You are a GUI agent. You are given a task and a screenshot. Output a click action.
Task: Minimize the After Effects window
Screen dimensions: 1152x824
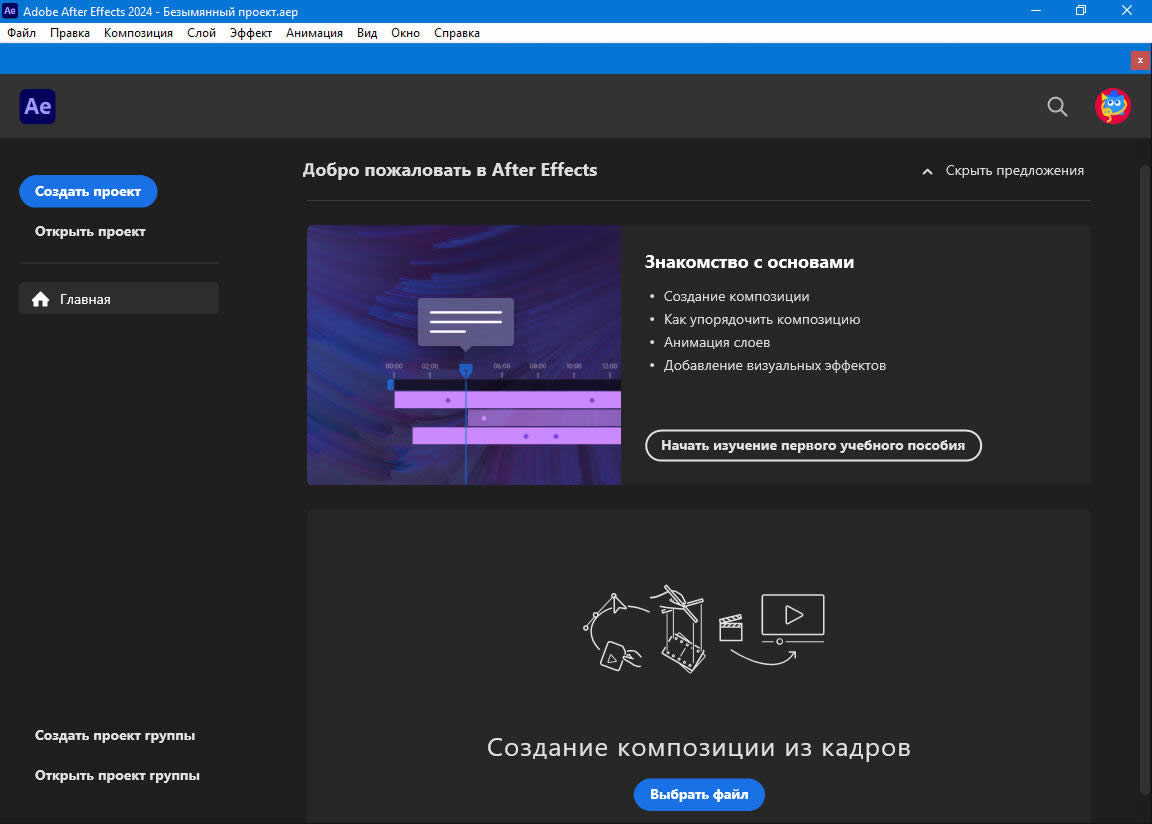1035,11
